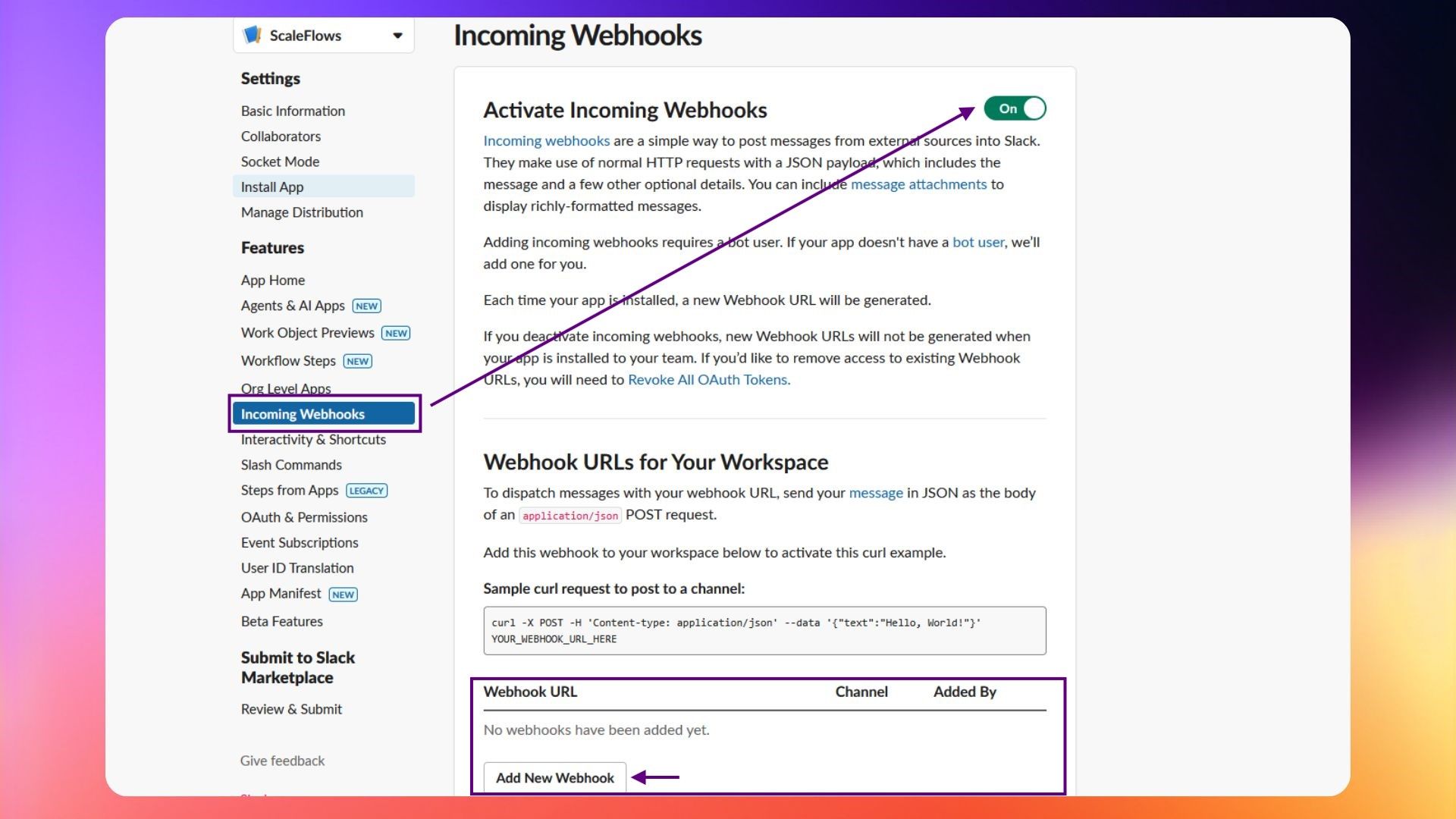Open Agents & AI Apps page

point(293,306)
